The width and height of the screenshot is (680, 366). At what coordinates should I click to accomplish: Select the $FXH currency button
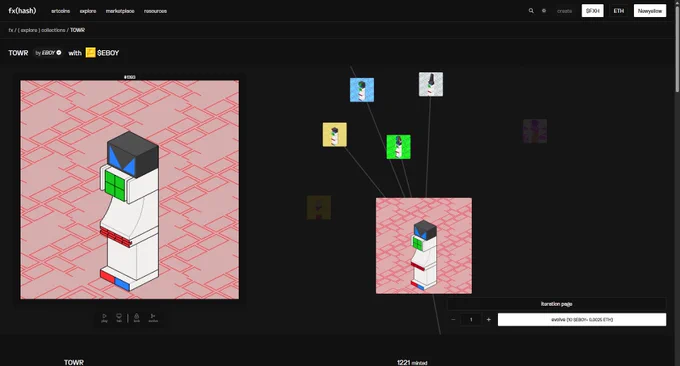pos(592,11)
